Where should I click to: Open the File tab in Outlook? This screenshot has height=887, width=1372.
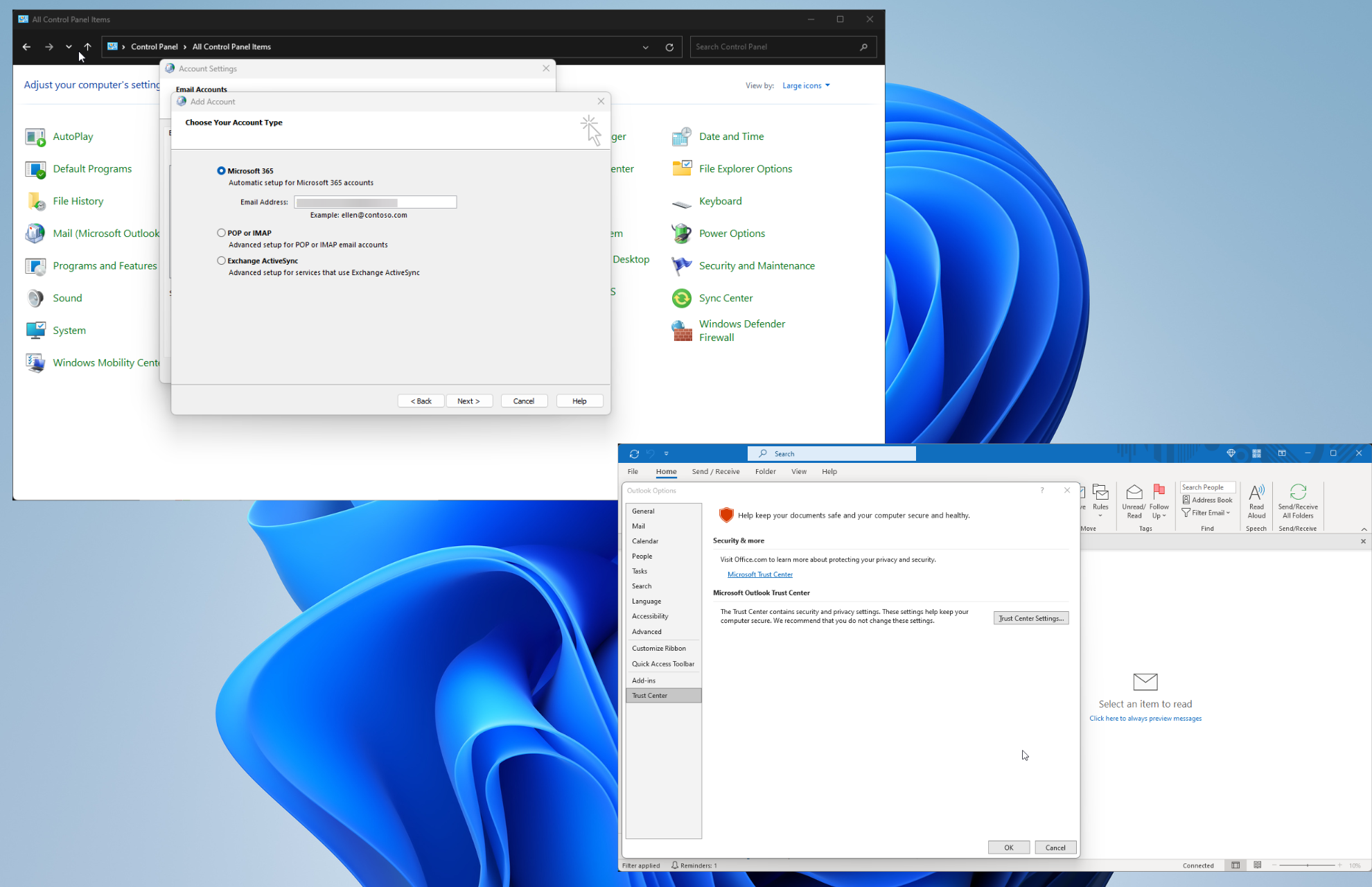coord(633,472)
